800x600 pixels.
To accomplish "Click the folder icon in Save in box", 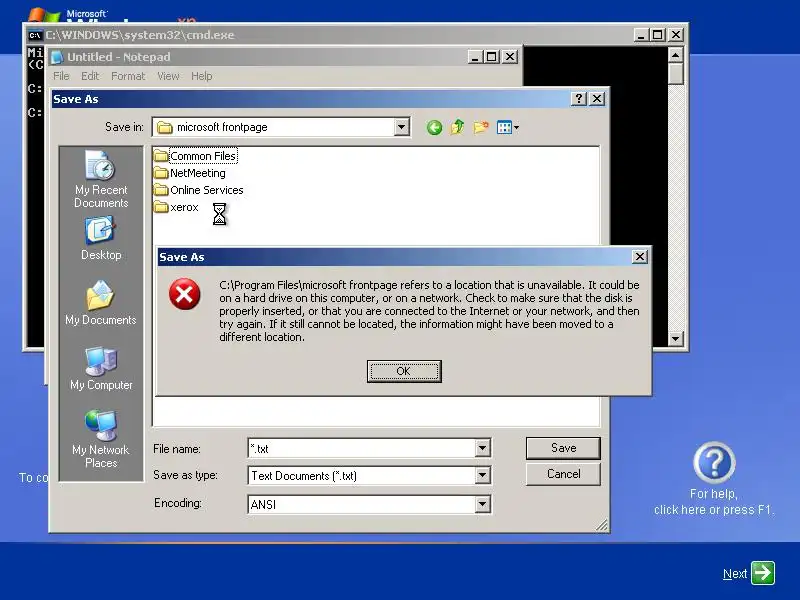I will tap(164, 127).
